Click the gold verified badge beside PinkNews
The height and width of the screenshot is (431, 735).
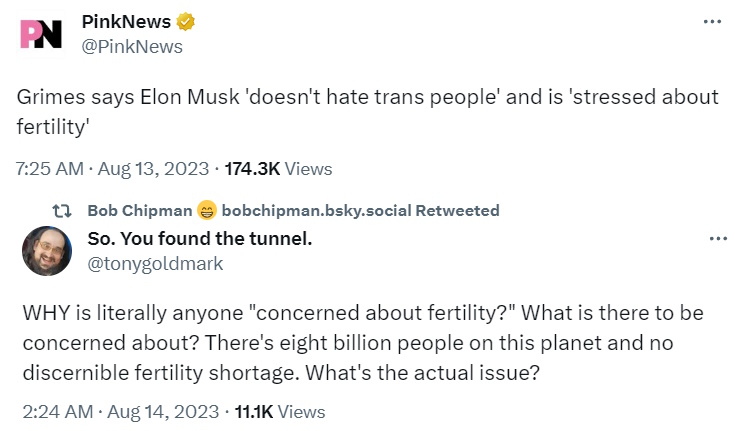coord(187,22)
